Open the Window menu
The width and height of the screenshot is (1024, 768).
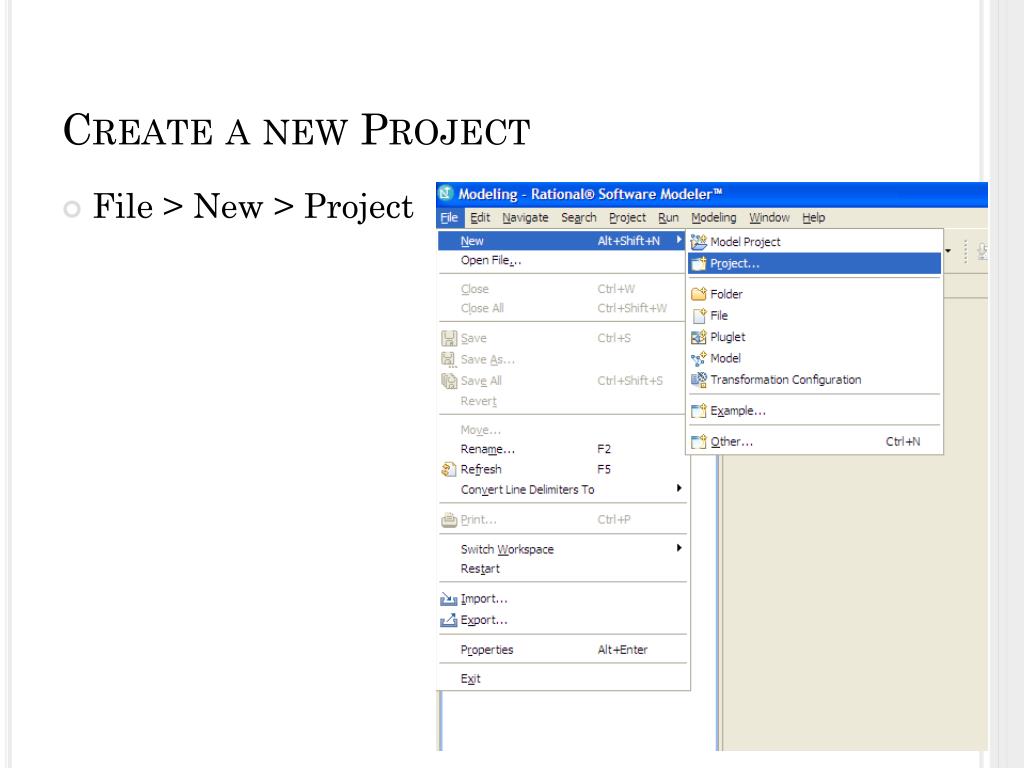[769, 217]
